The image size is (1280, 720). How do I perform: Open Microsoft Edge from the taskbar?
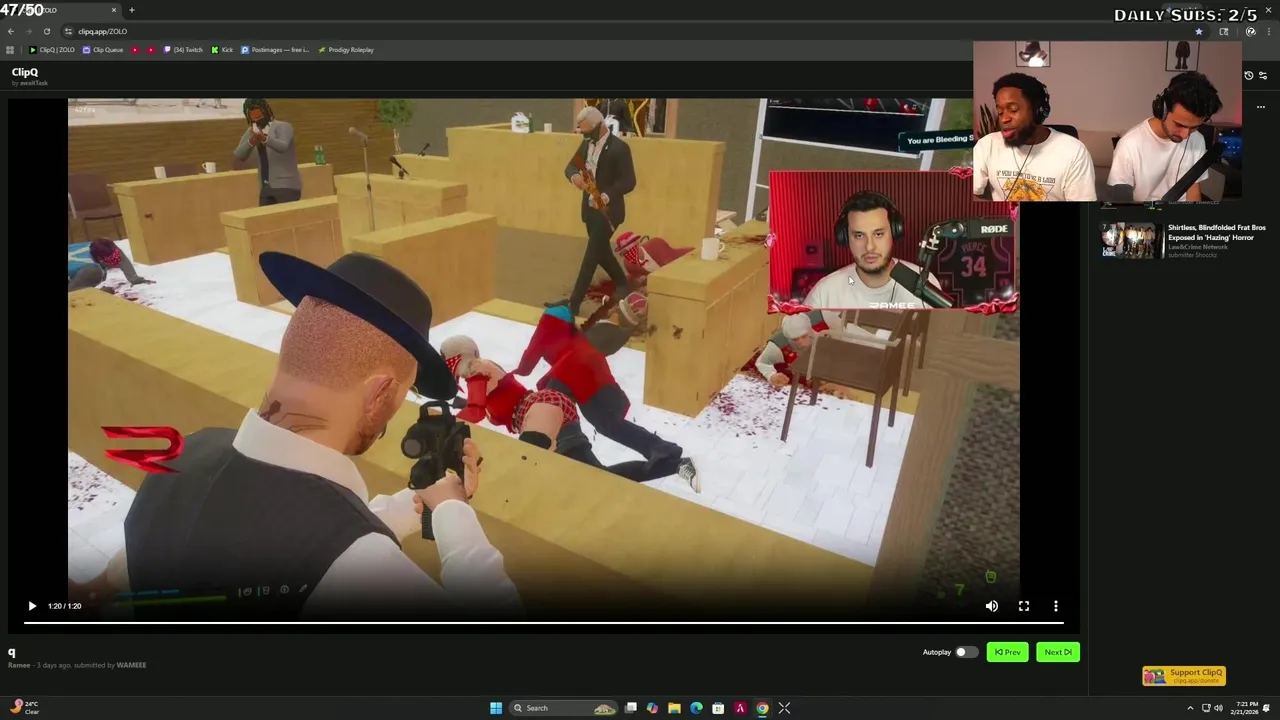(696, 708)
